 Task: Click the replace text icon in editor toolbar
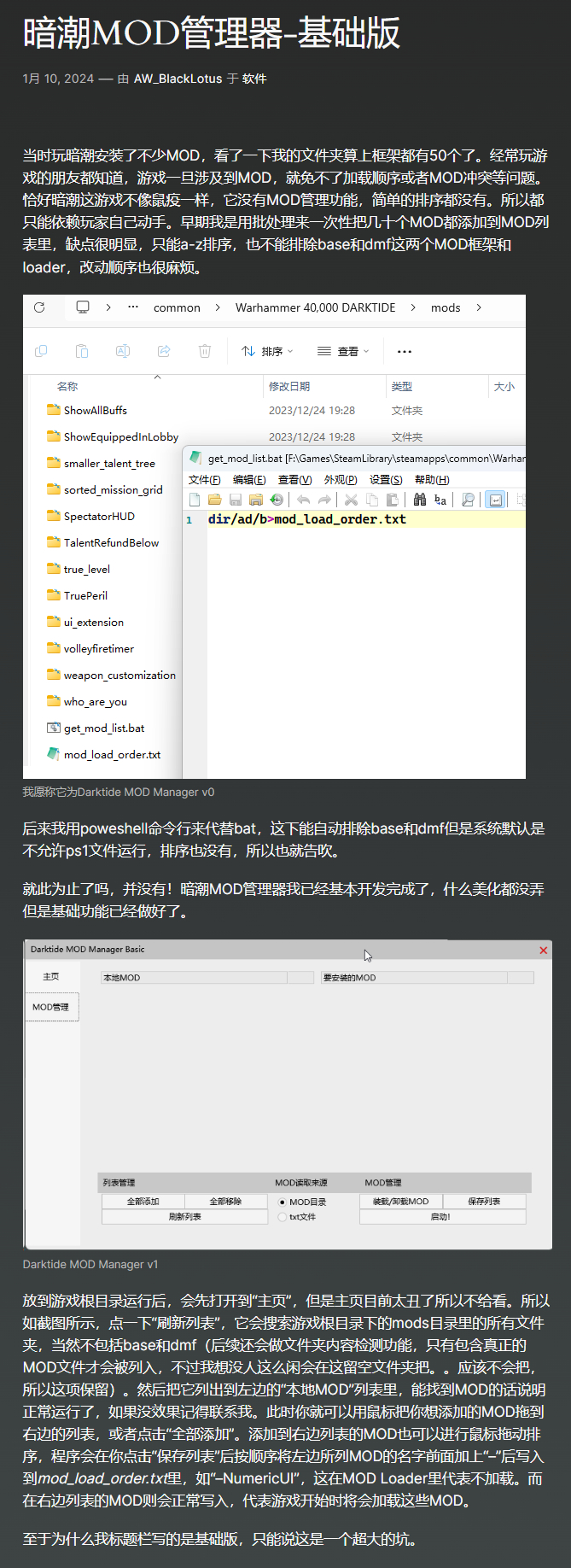[440, 500]
